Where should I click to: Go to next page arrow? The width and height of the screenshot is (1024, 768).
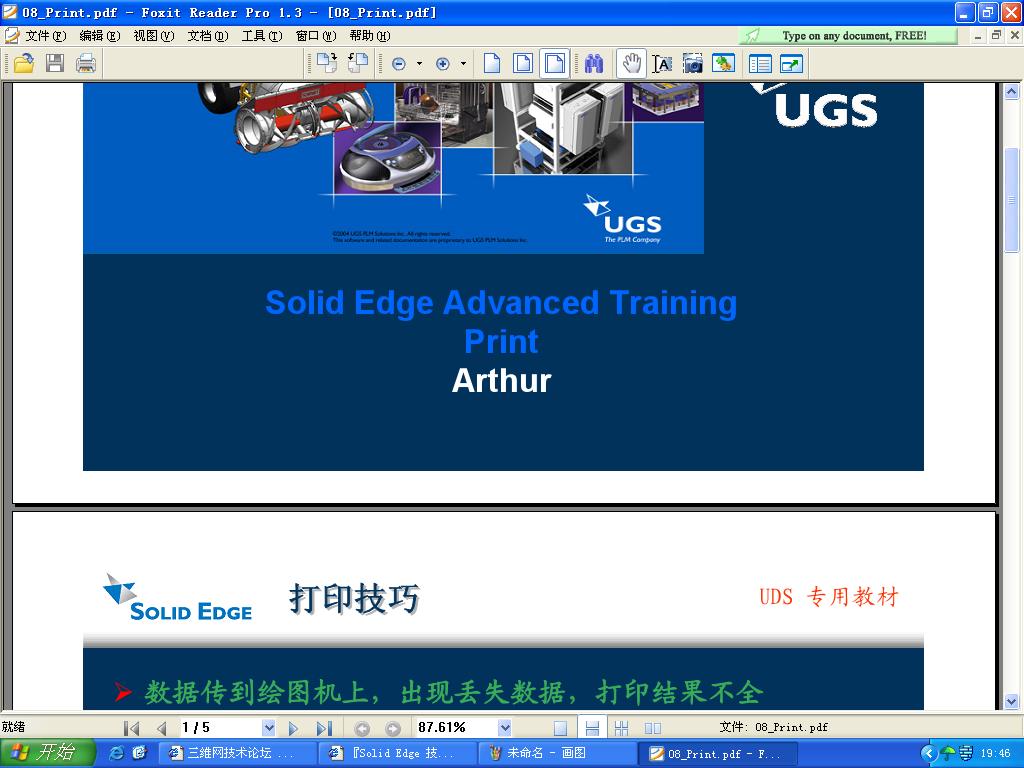click(293, 728)
